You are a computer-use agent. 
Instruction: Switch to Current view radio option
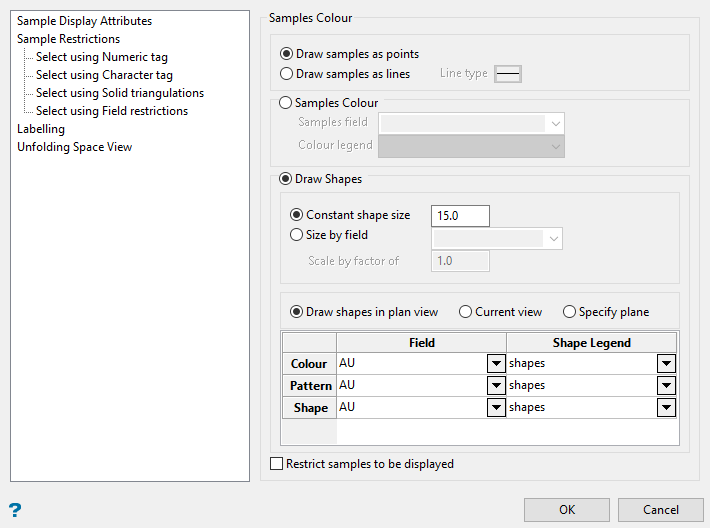pyautogui.click(x=465, y=312)
